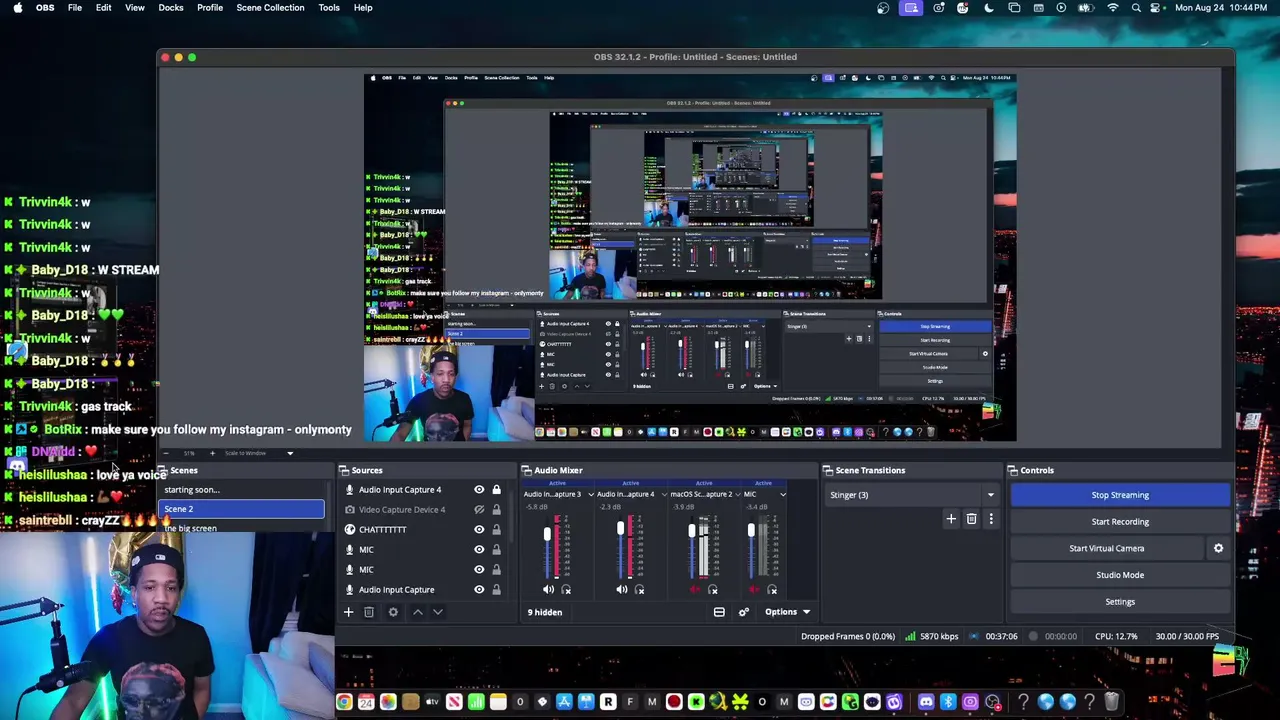Screen dimensions: 1280x720
Task: Enable Studio Mode
Action: pos(1120,575)
